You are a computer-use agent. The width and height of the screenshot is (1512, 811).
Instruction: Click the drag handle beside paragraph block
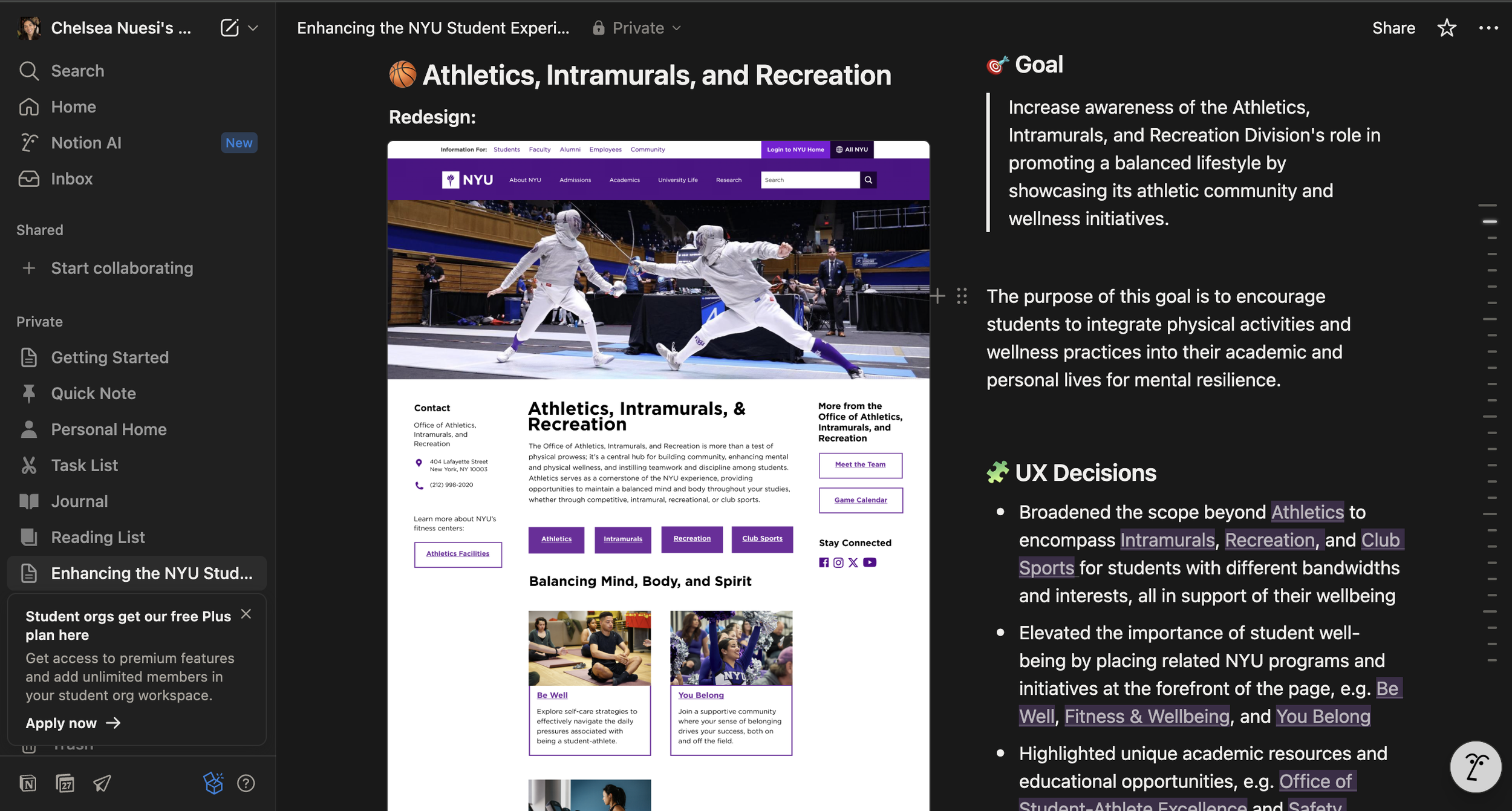962,296
